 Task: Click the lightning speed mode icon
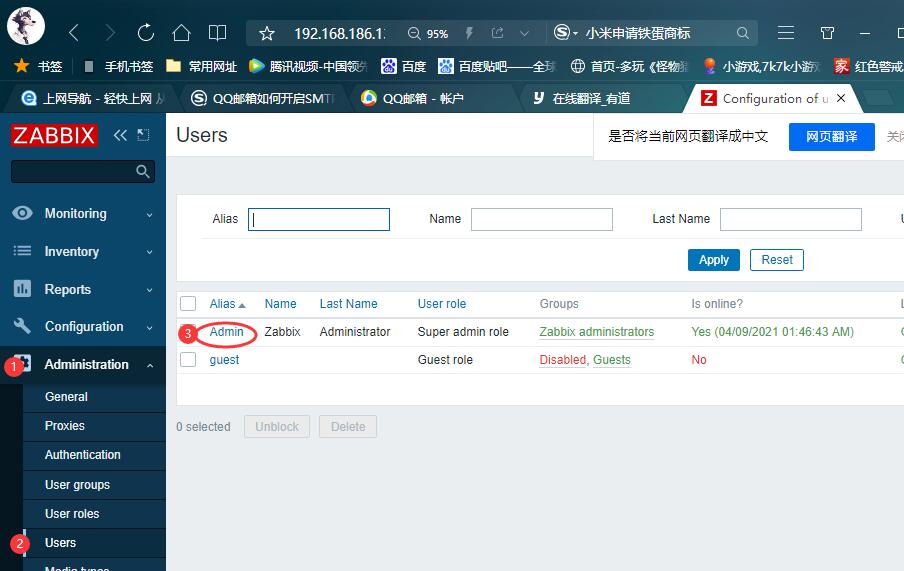[469, 33]
